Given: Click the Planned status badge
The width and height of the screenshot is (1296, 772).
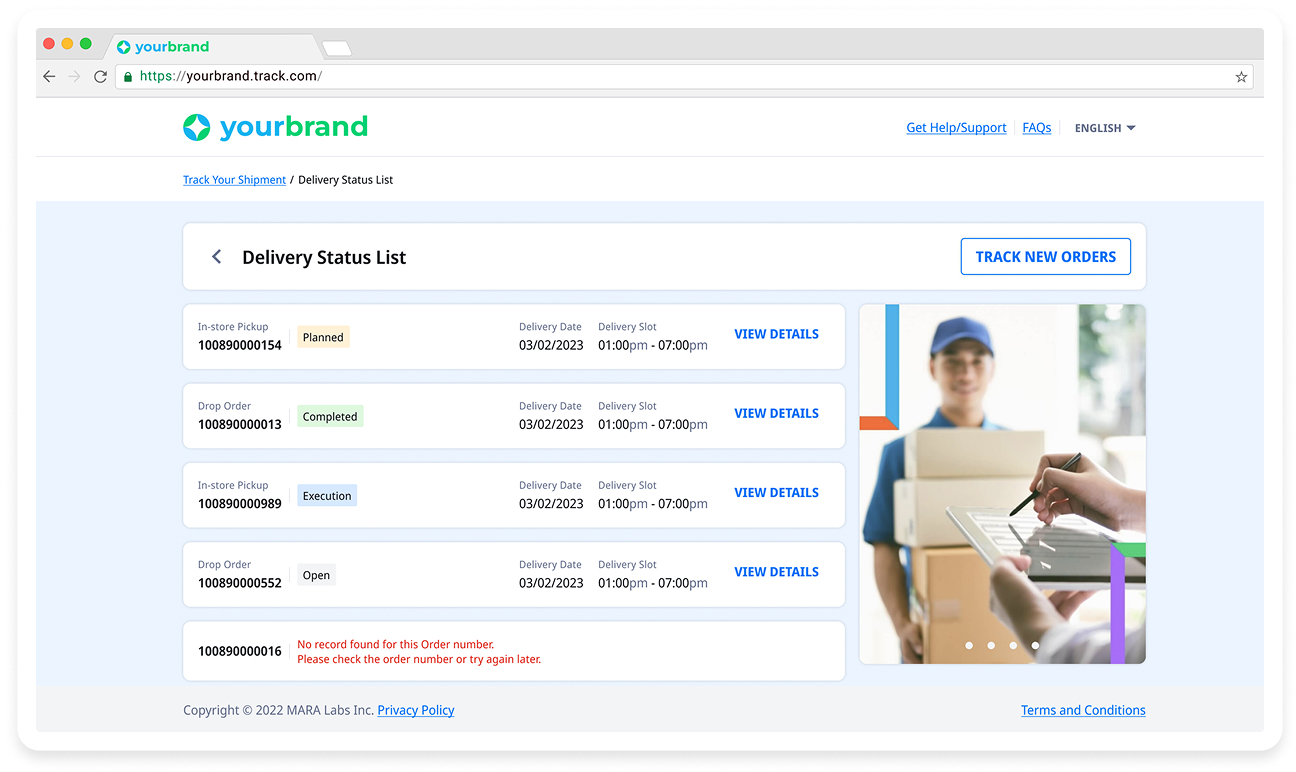Looking at the screenshot, I should pos(323,337).
